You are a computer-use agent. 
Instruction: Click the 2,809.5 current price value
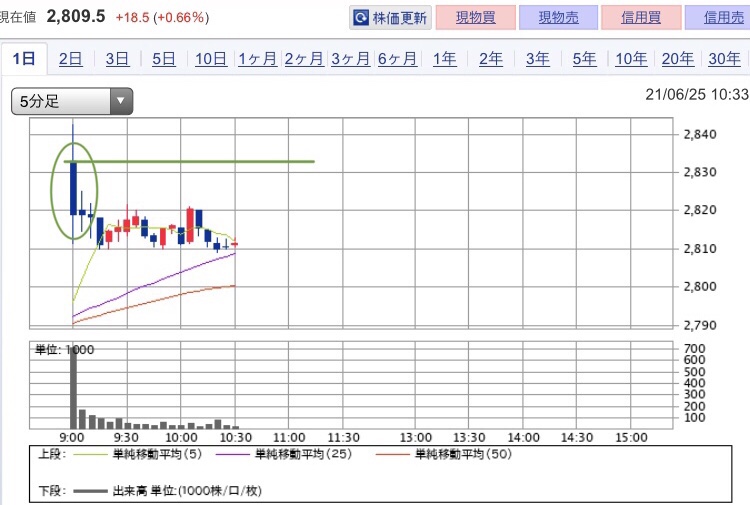click(x=76, y=16)
